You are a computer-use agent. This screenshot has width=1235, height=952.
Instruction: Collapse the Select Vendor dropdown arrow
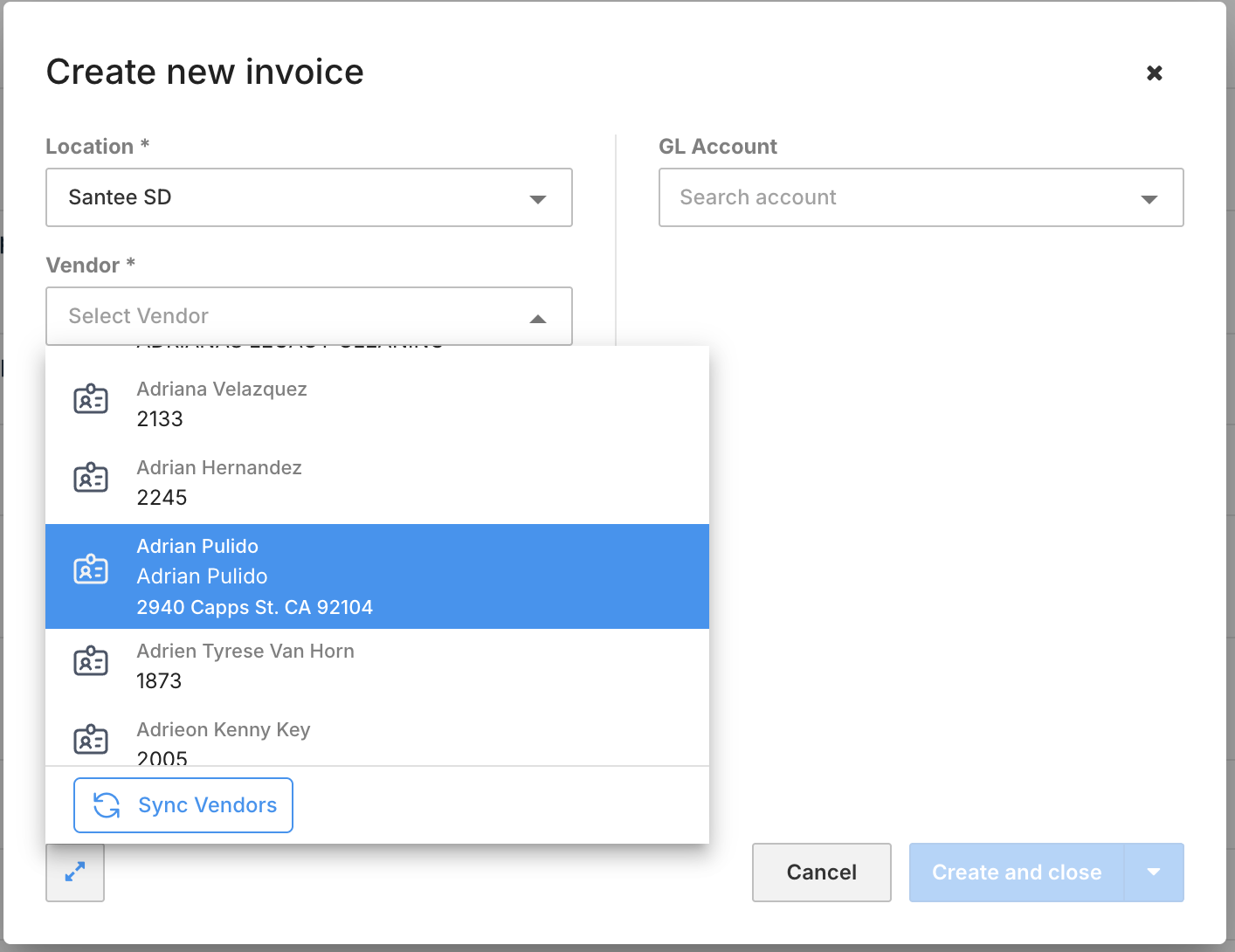tap(538, 318)
